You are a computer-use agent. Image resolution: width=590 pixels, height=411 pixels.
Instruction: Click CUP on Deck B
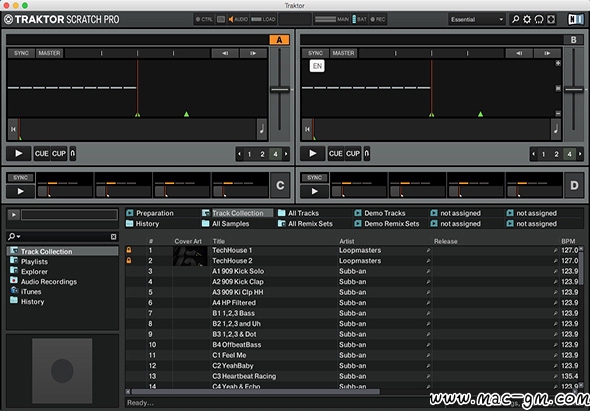[353, 154]
